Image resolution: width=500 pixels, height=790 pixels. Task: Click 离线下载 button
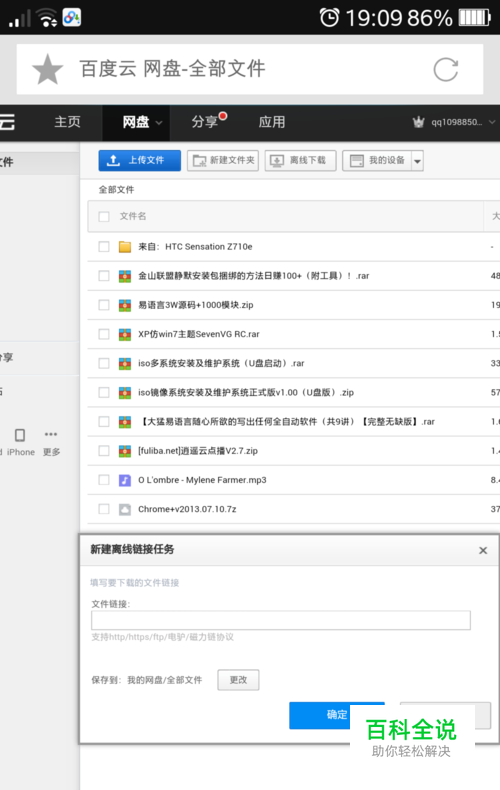coord(300,161)
